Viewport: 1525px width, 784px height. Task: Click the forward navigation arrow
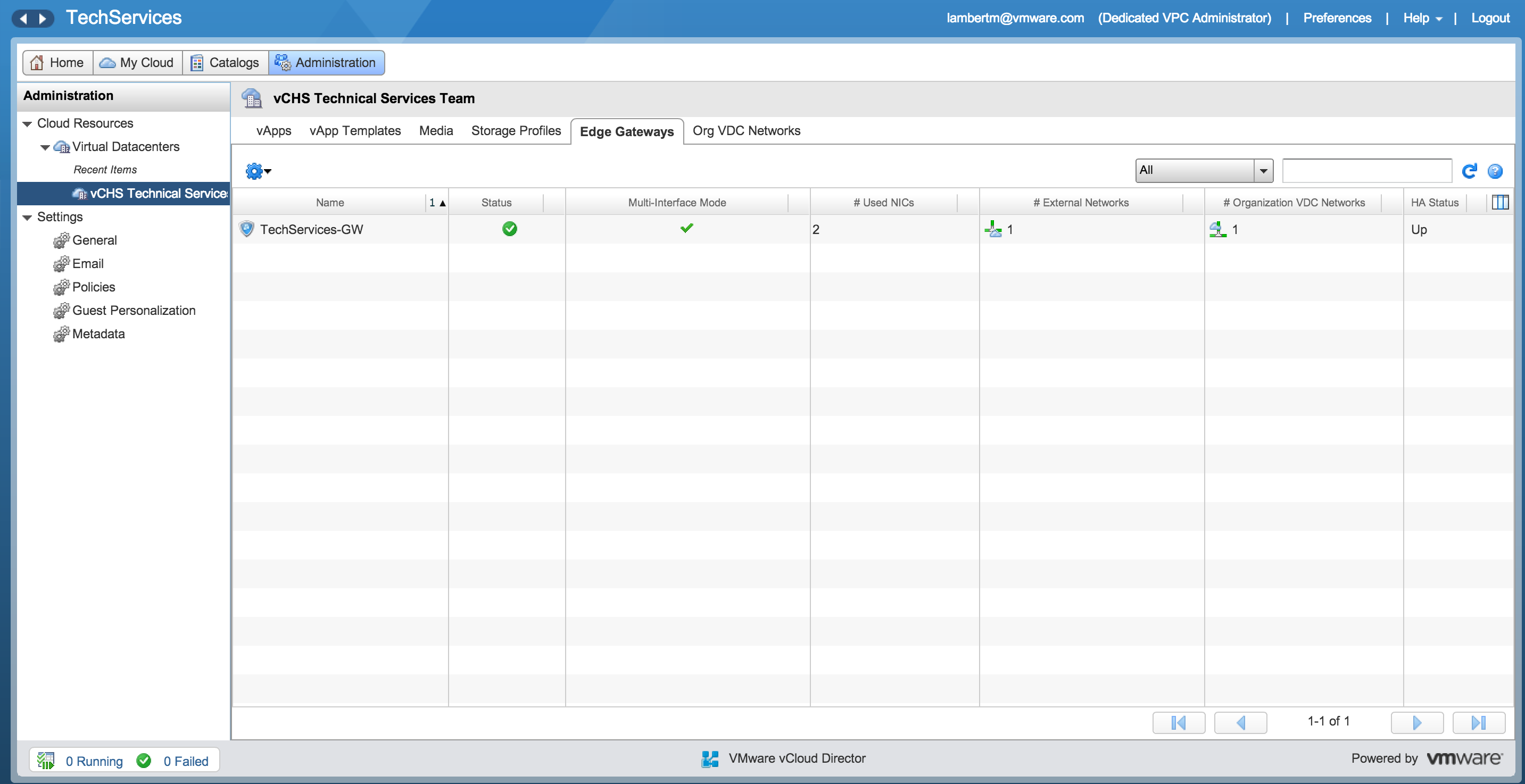point(43,18)
